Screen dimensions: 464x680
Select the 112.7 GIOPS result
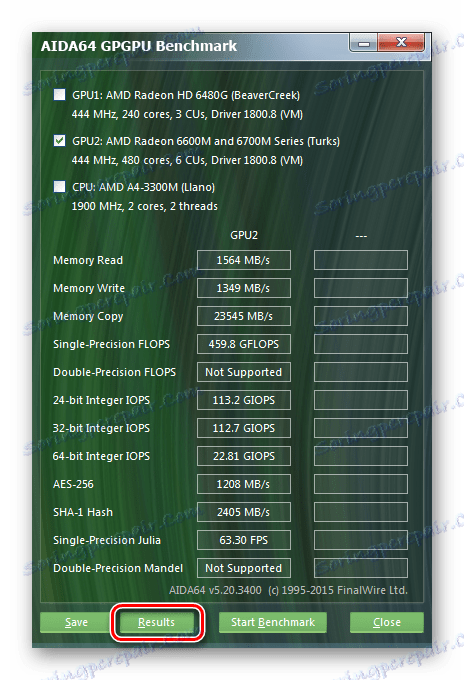[x=244, y=428]
